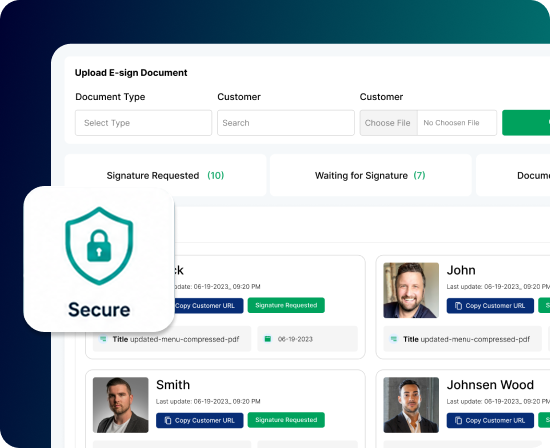Switch to Signature Requested (10) tab
The image size is (550, 448).
(x=165, y=175)
